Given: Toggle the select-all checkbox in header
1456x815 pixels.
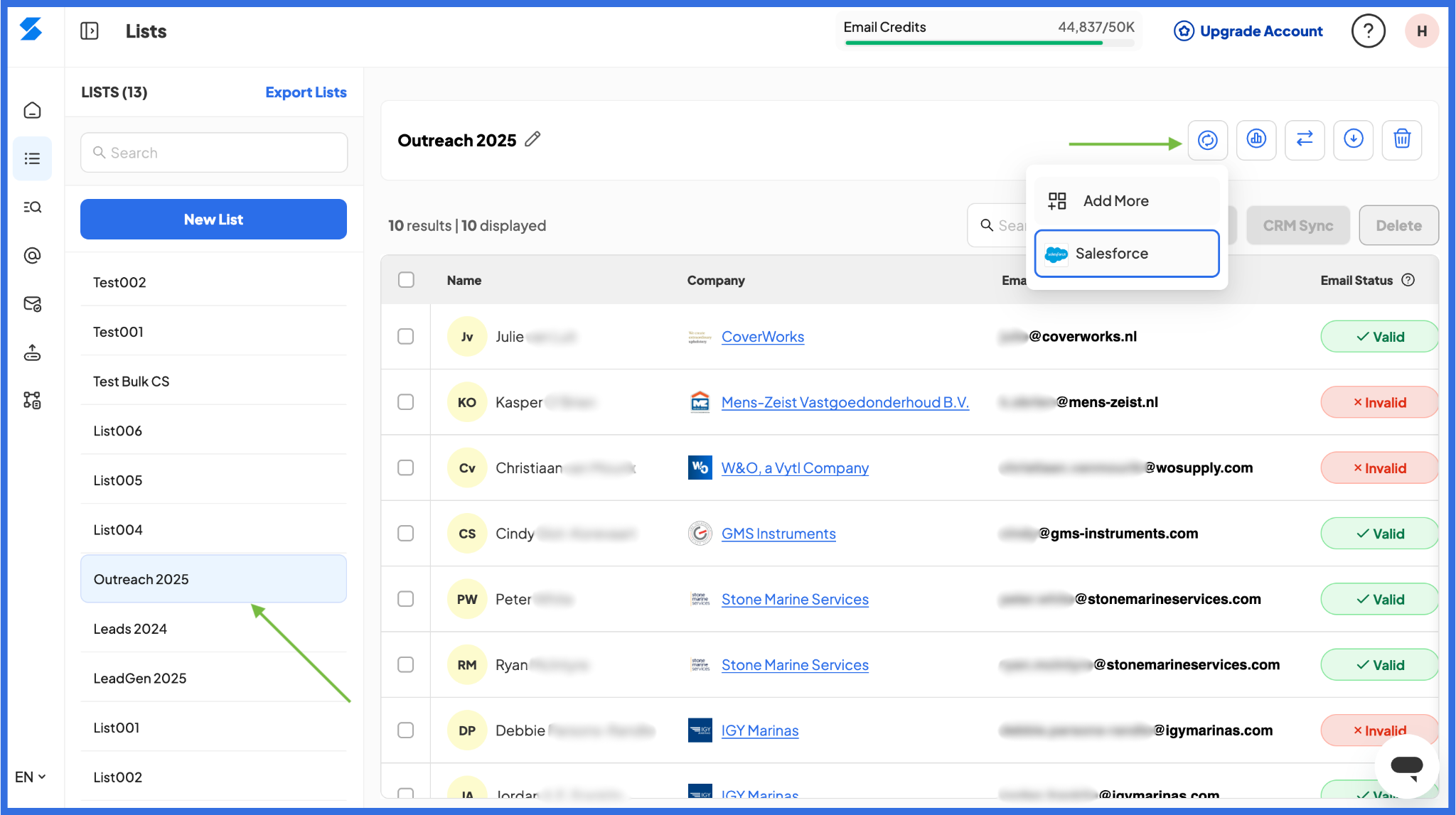Looking at the screenshot, I should 406,280.
